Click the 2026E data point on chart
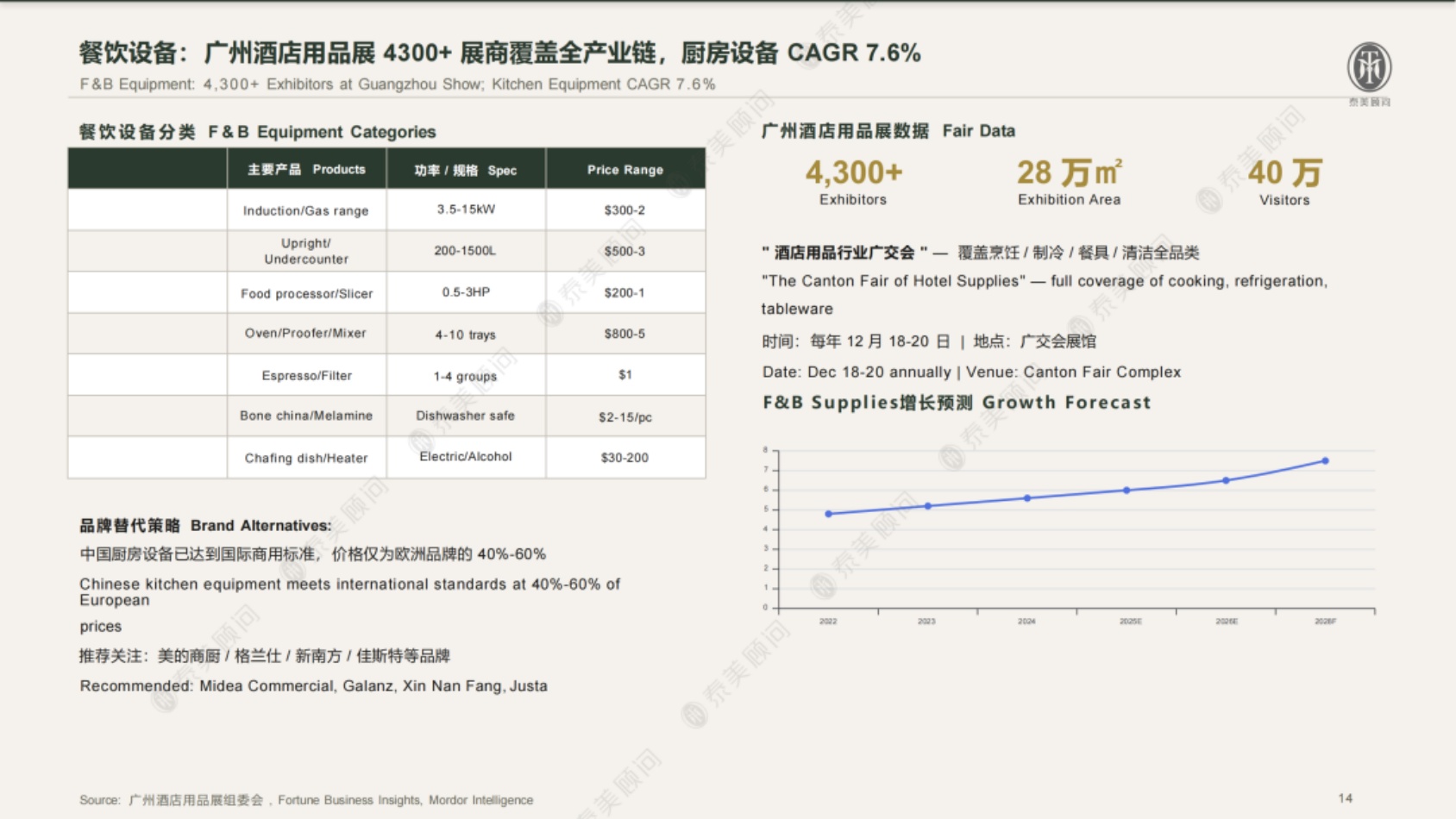 [1226, 480]
